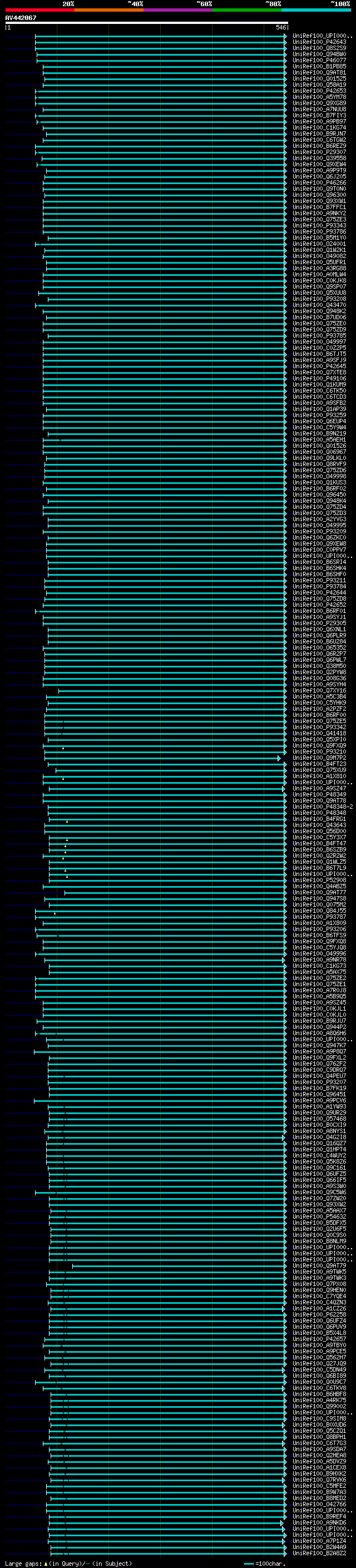The height and width of the screenshot is (1568, 356).
Task: Select hit label UniRef100_B6SZB9
Action: click(319, 849)
